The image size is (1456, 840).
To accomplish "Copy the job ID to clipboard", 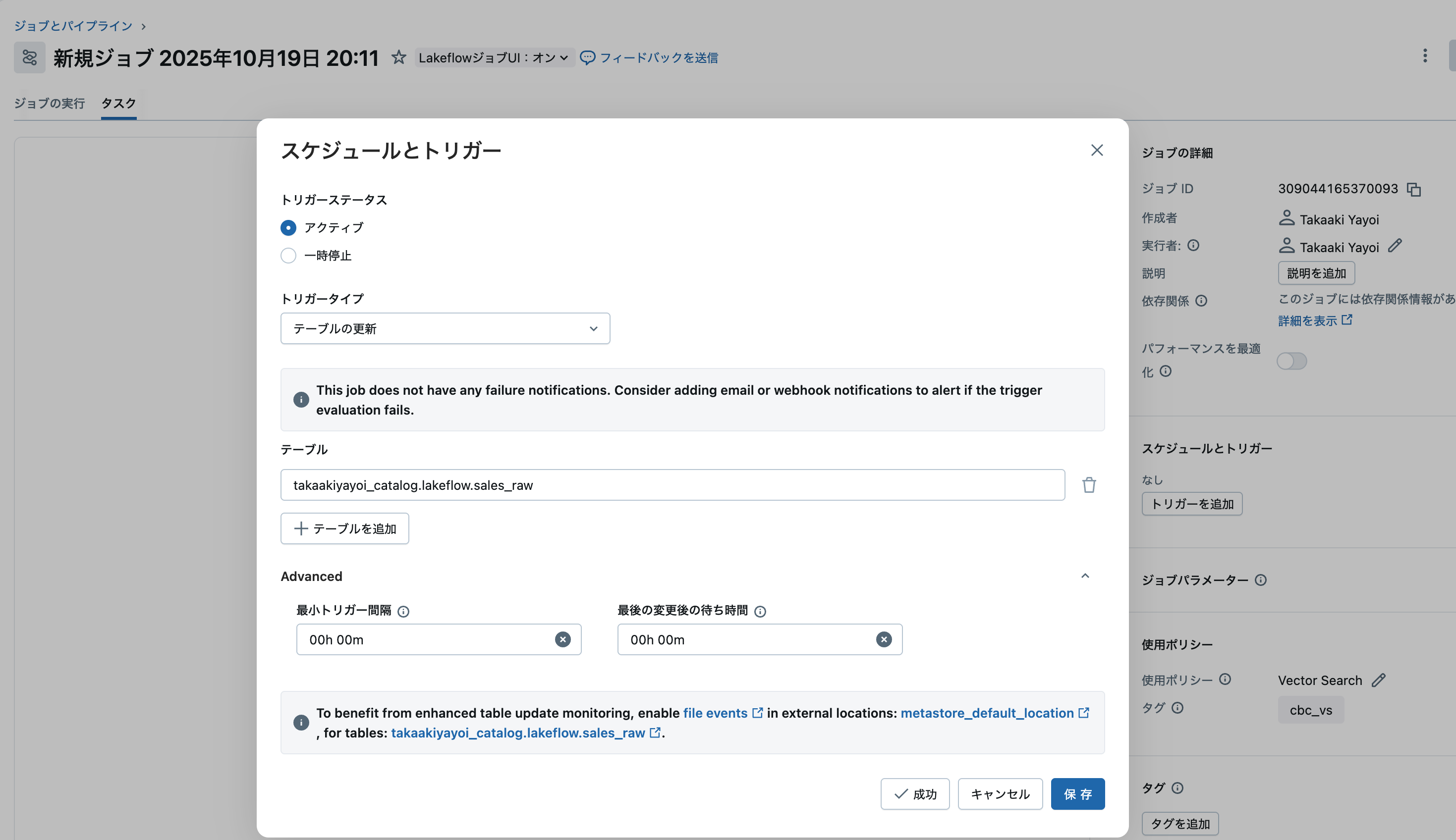I will click(x=1413, y=189).
